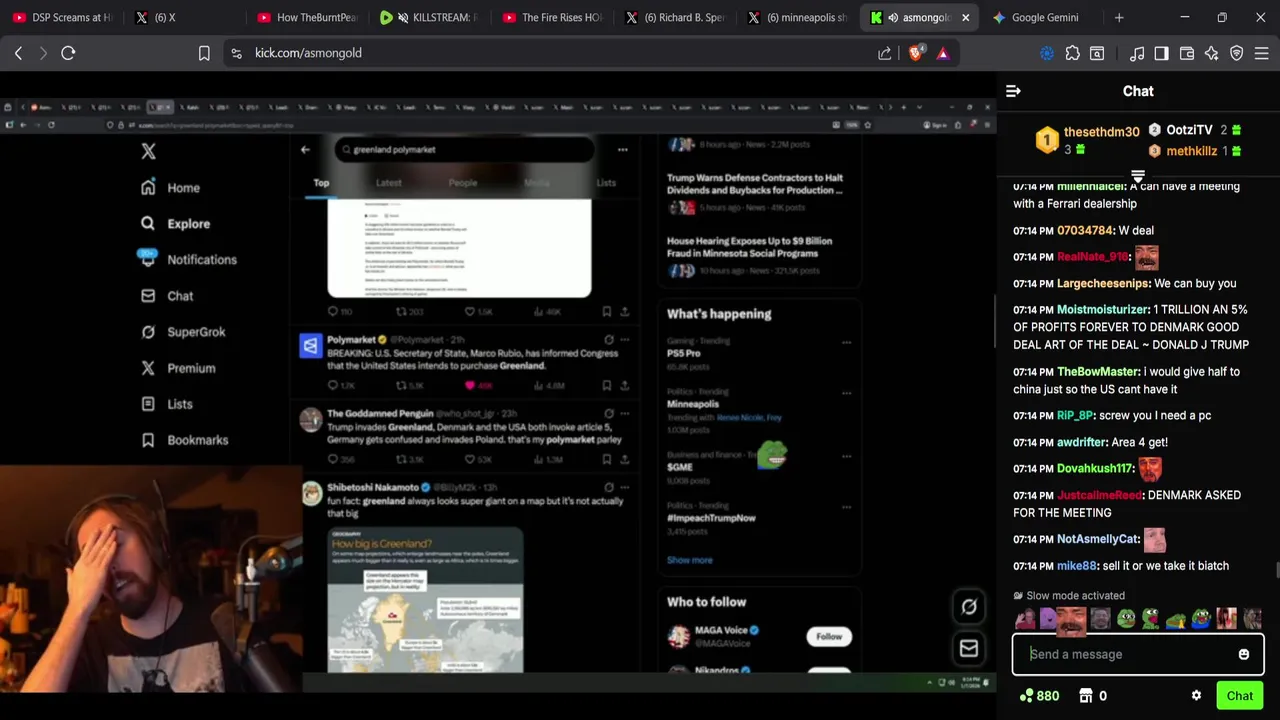Bookmark this page with the bookmark icon
Viewport: 1280px width, 720px height.
204,53
